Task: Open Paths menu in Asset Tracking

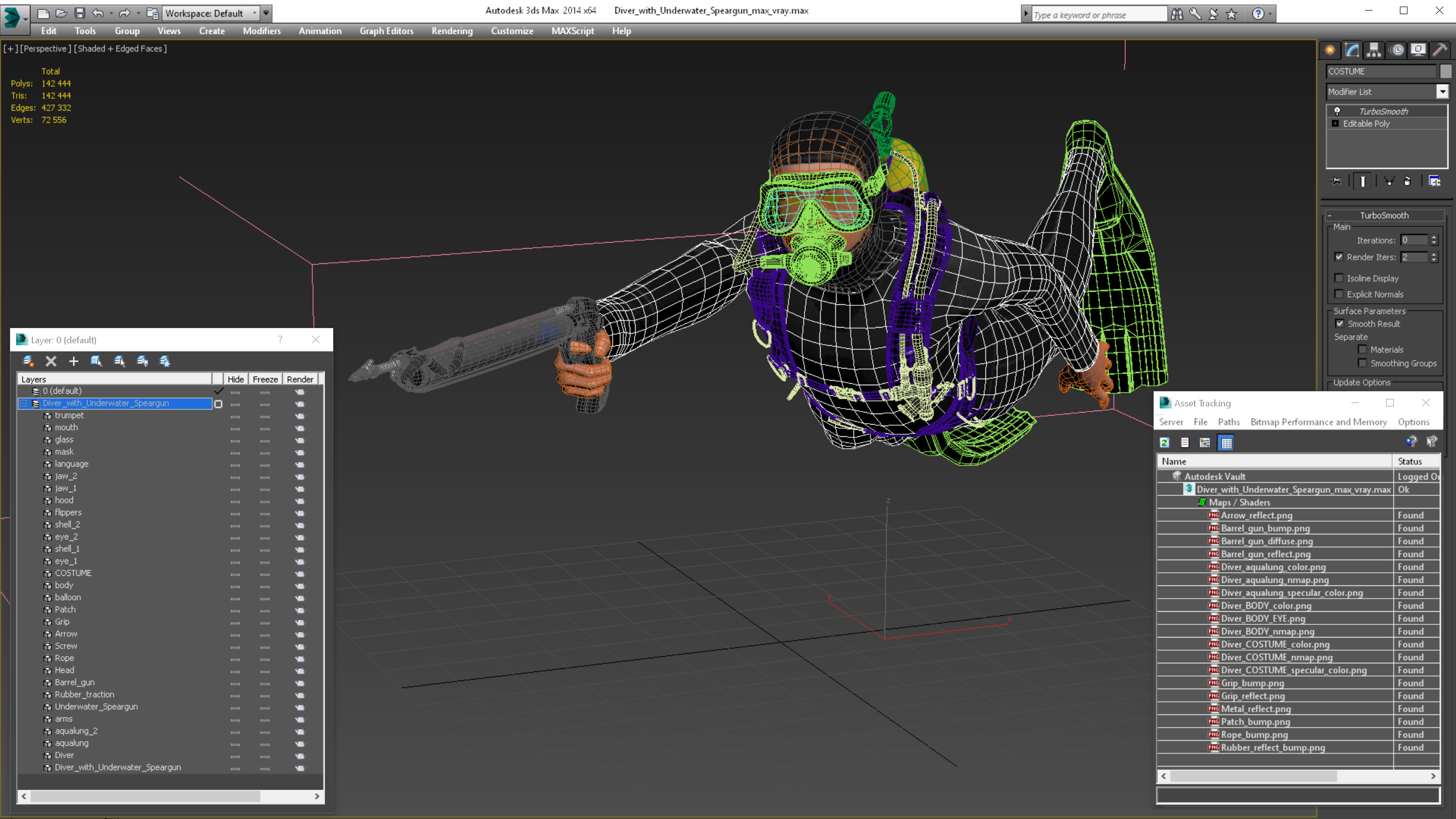Action: [1229, 422]
